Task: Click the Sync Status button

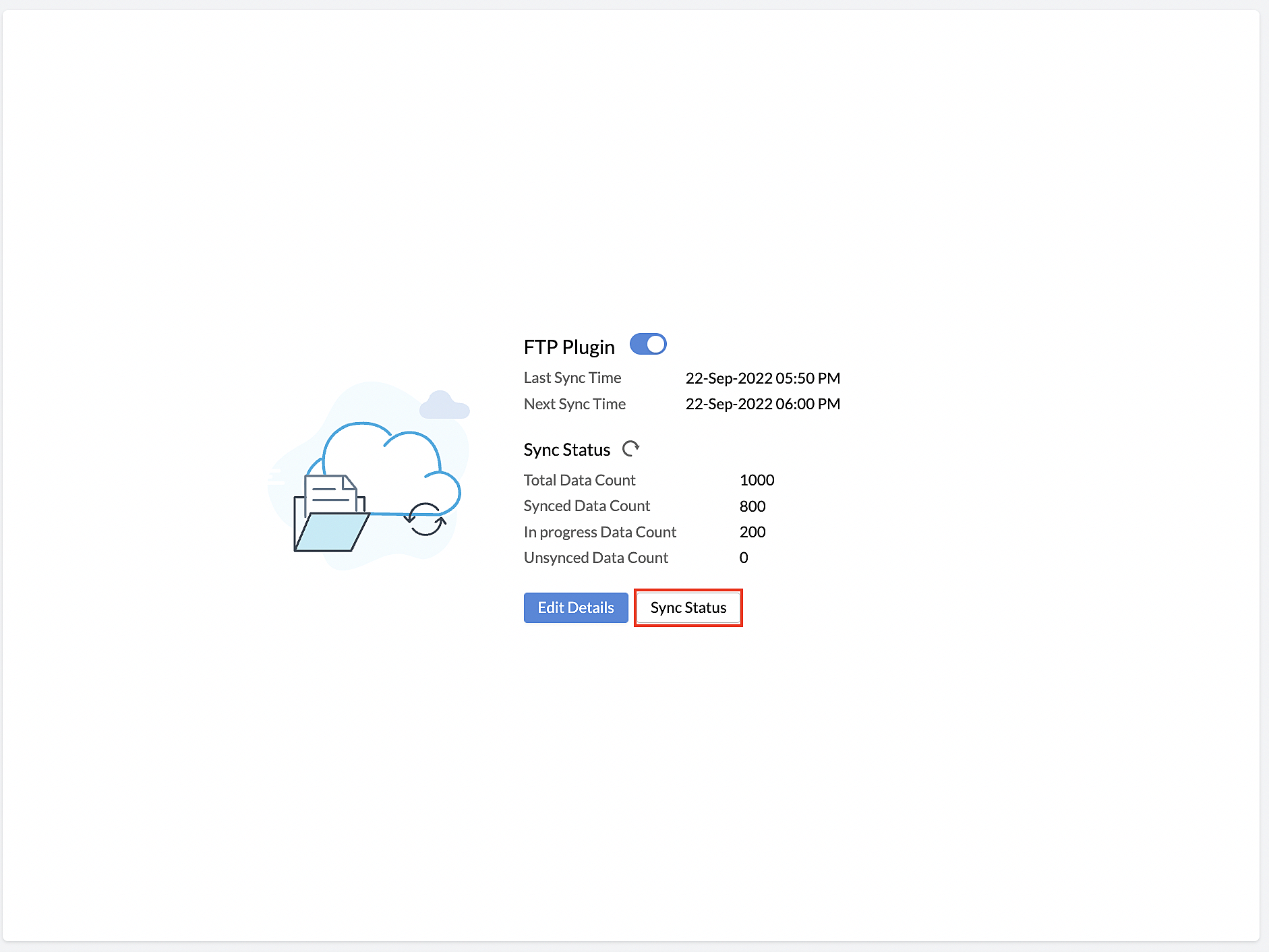Action: [x=688, y=607]
